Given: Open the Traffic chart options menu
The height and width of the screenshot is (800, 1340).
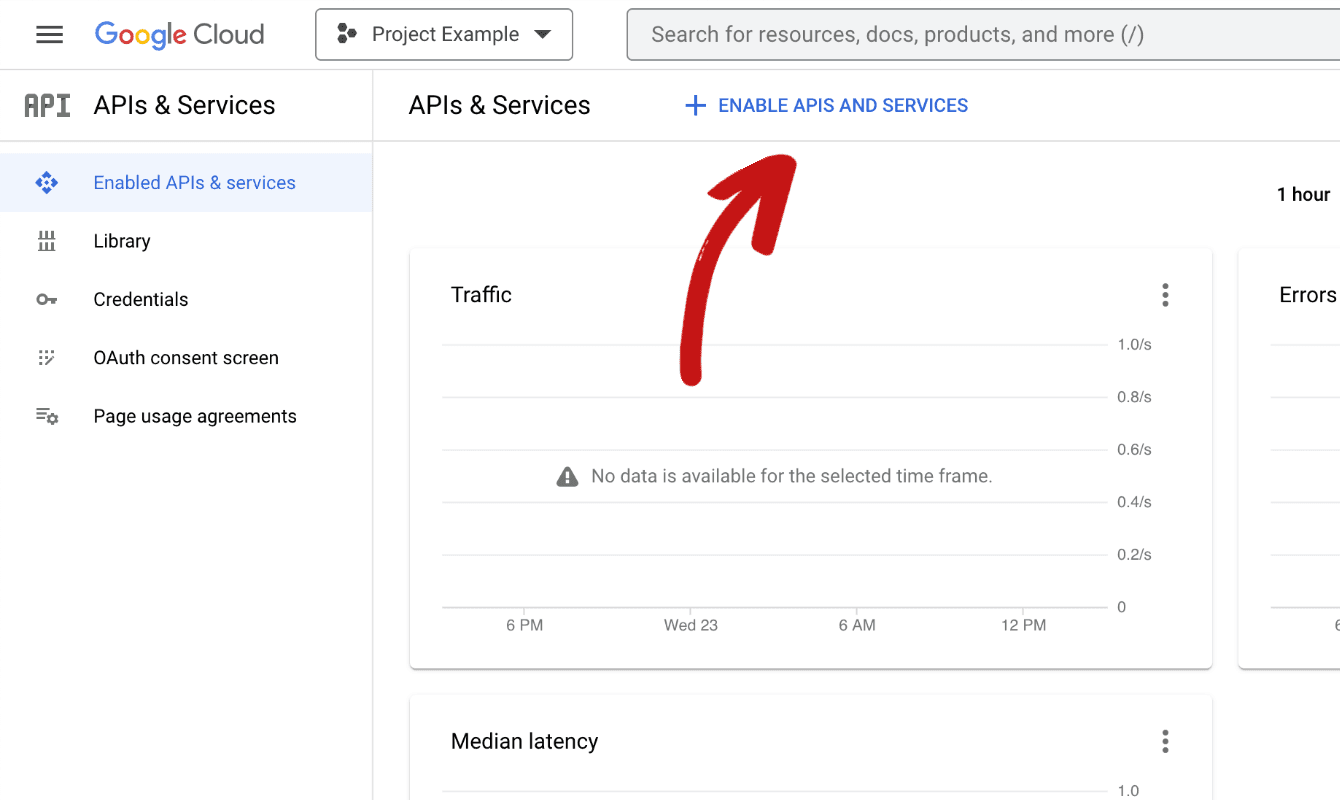Looking at the screenshot, I should click(1165, 295).
